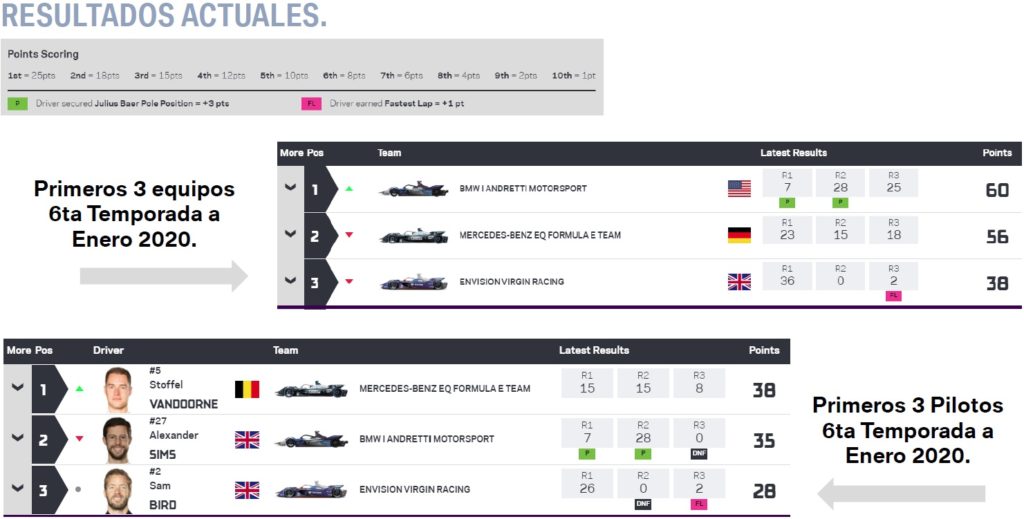Click Stoffel Vandoorne's portrait photo
Screen dimensions: 1024x519
118,390
